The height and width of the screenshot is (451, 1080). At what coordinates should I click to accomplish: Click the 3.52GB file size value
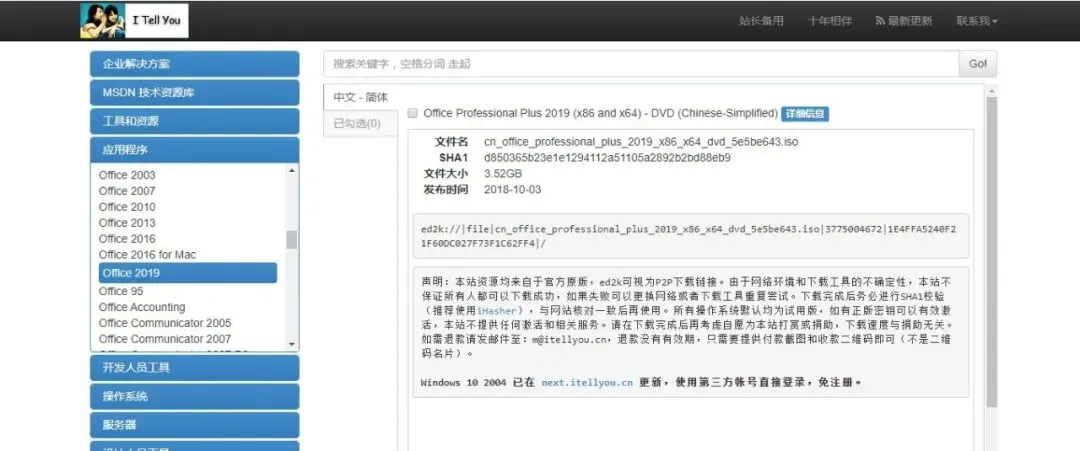503,174
